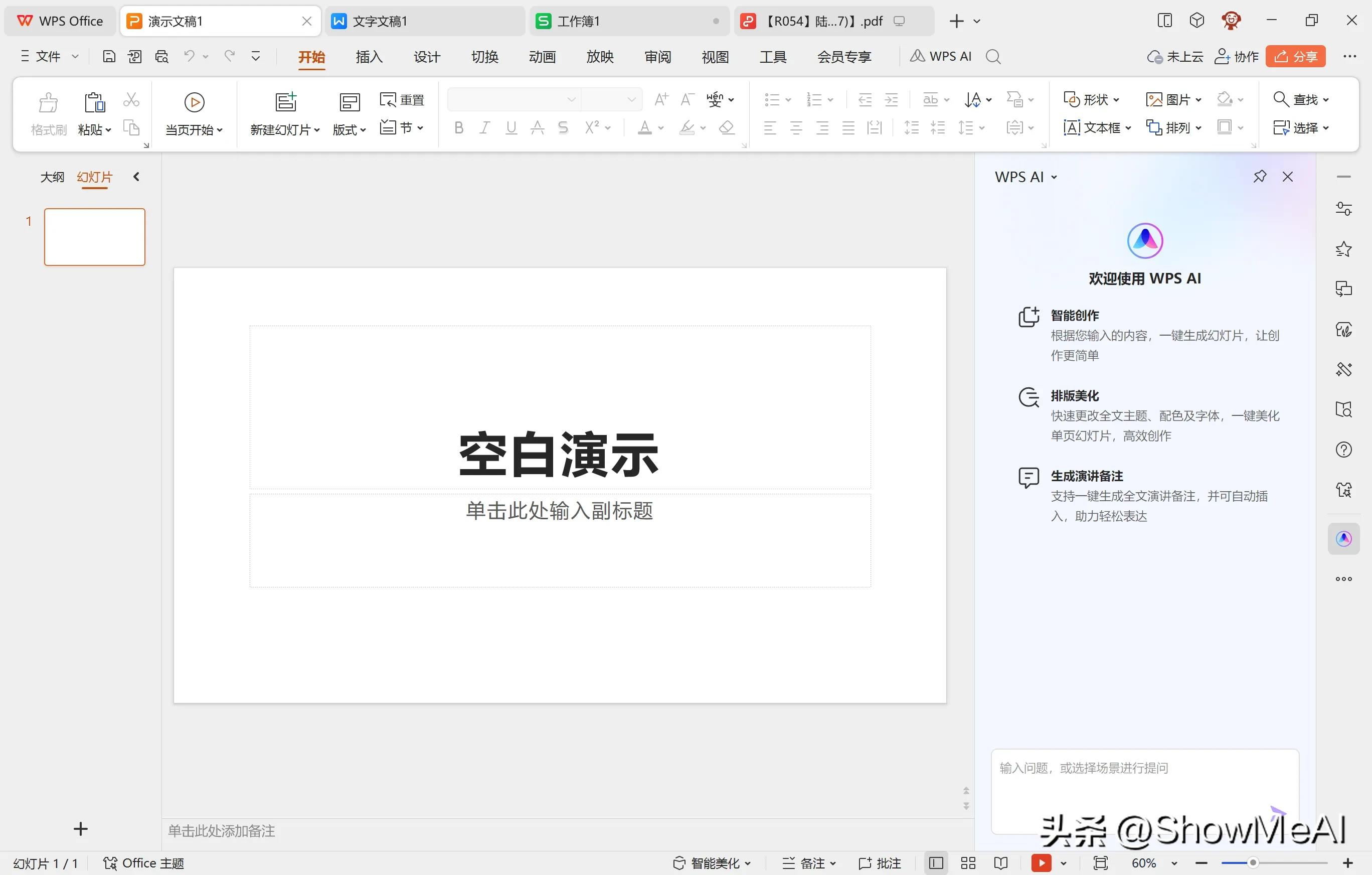
Task: Toggle Bold formatting
Action: (x=459, y=127)
